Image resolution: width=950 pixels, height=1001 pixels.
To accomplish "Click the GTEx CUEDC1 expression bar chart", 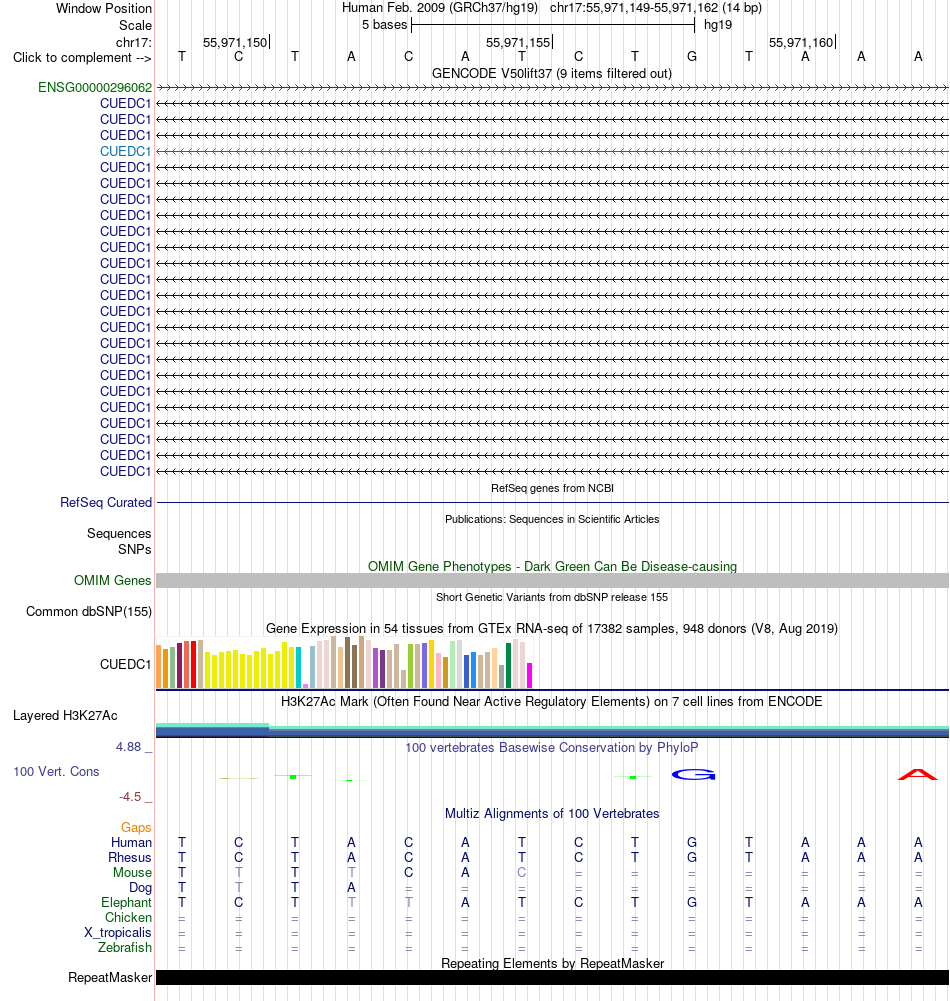I will (344, 662).
